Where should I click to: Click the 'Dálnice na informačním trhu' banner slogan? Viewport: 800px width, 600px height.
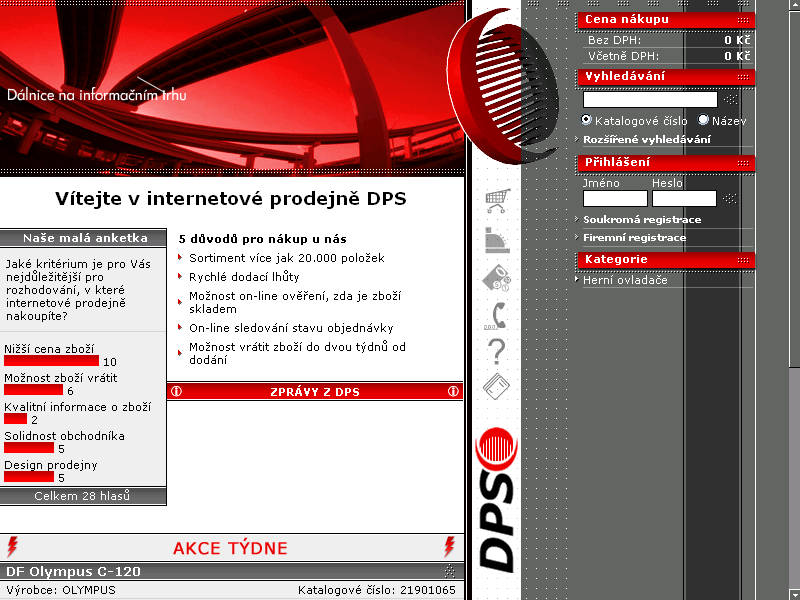coord(96,95)
